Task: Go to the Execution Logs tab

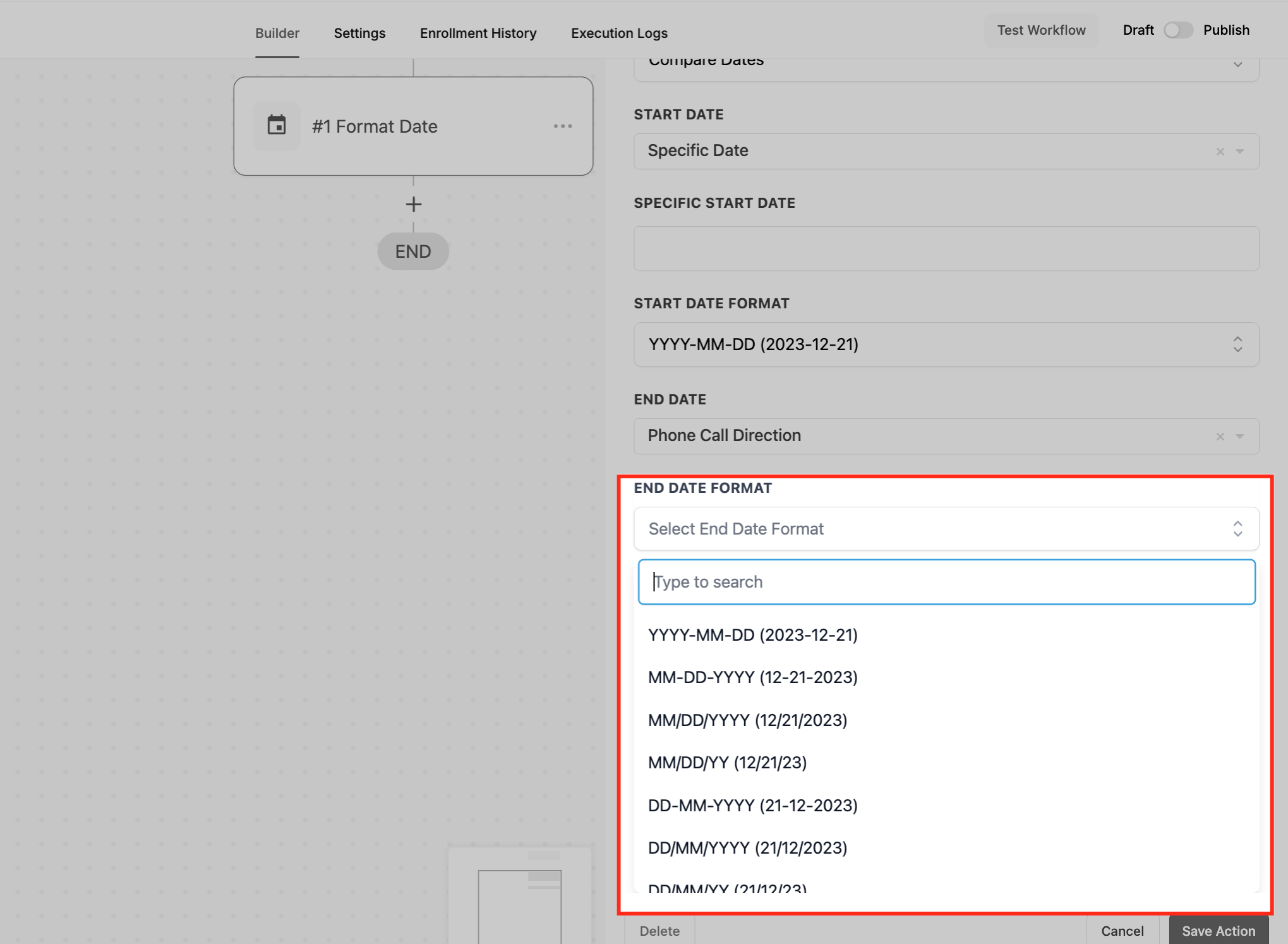Action: (618, 33)
